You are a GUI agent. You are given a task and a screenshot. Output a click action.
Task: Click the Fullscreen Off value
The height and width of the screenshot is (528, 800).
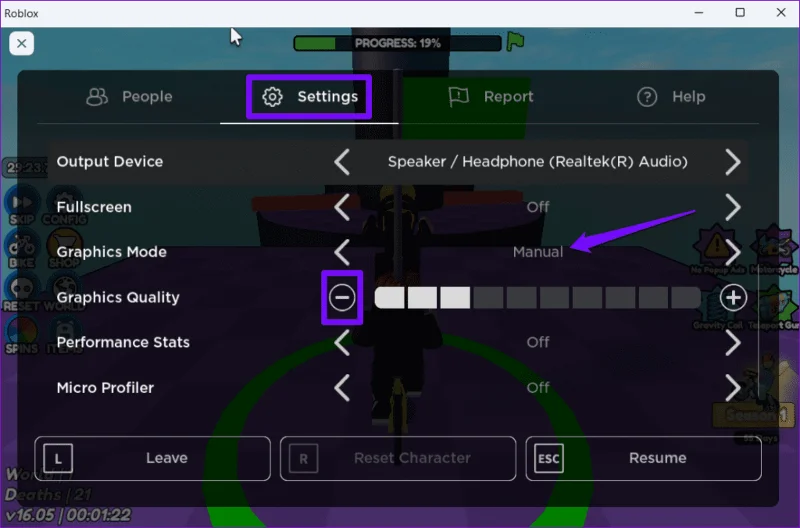(538, 207)
